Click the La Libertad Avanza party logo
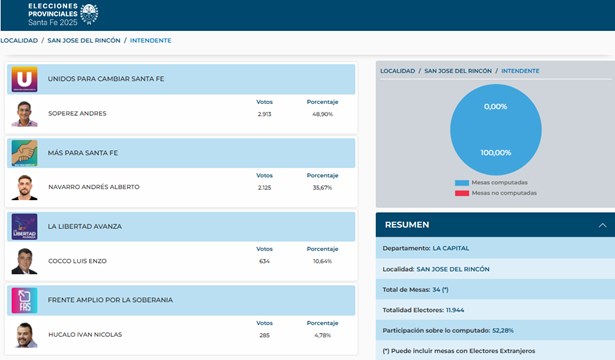Viewport: 615px width, 360px height. pyautogui.click(x=24, y=227)
